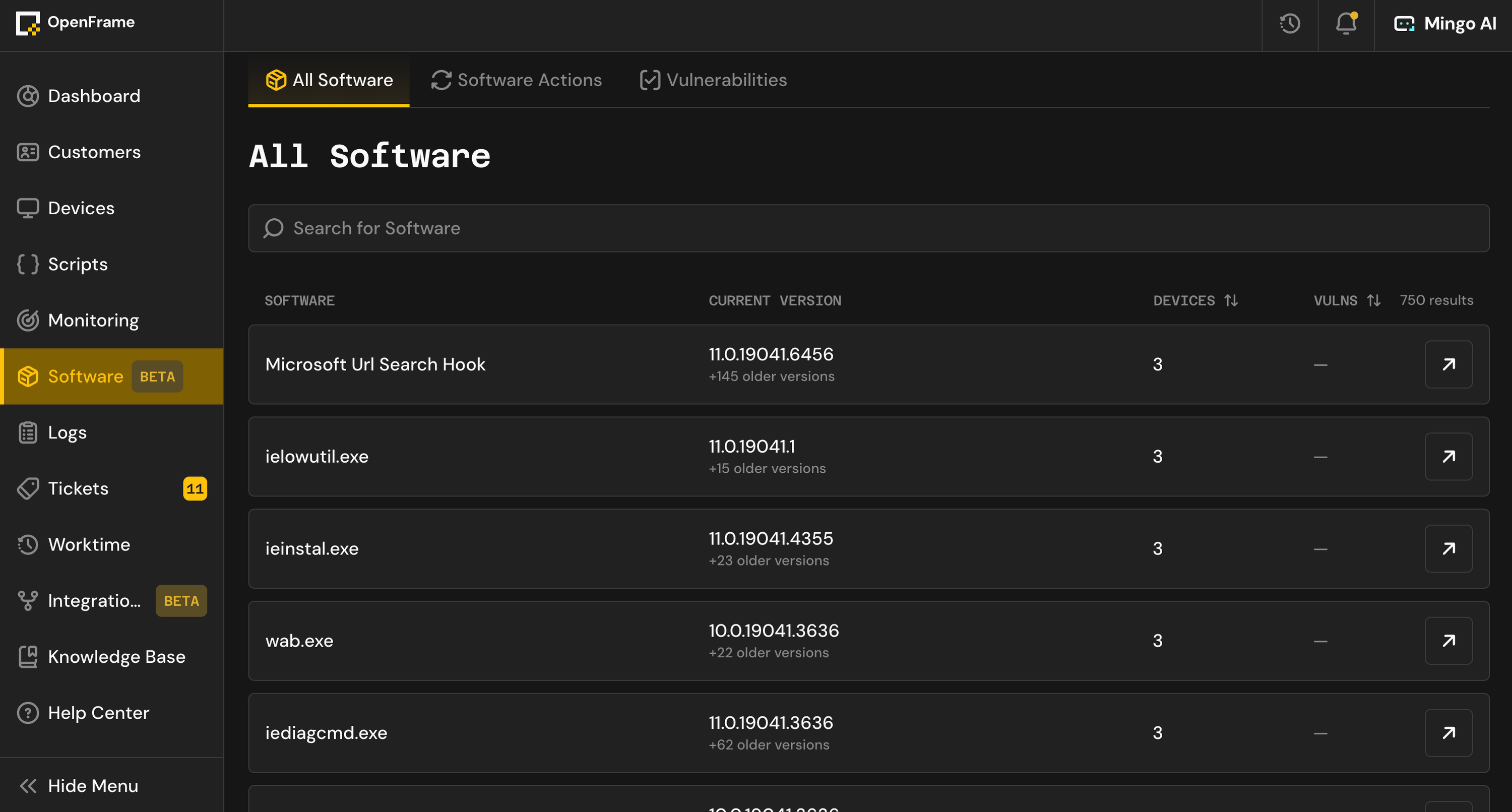Click the Knowledge Base book icon
This screenshot has height=812, width=1512.
[28, 656]
